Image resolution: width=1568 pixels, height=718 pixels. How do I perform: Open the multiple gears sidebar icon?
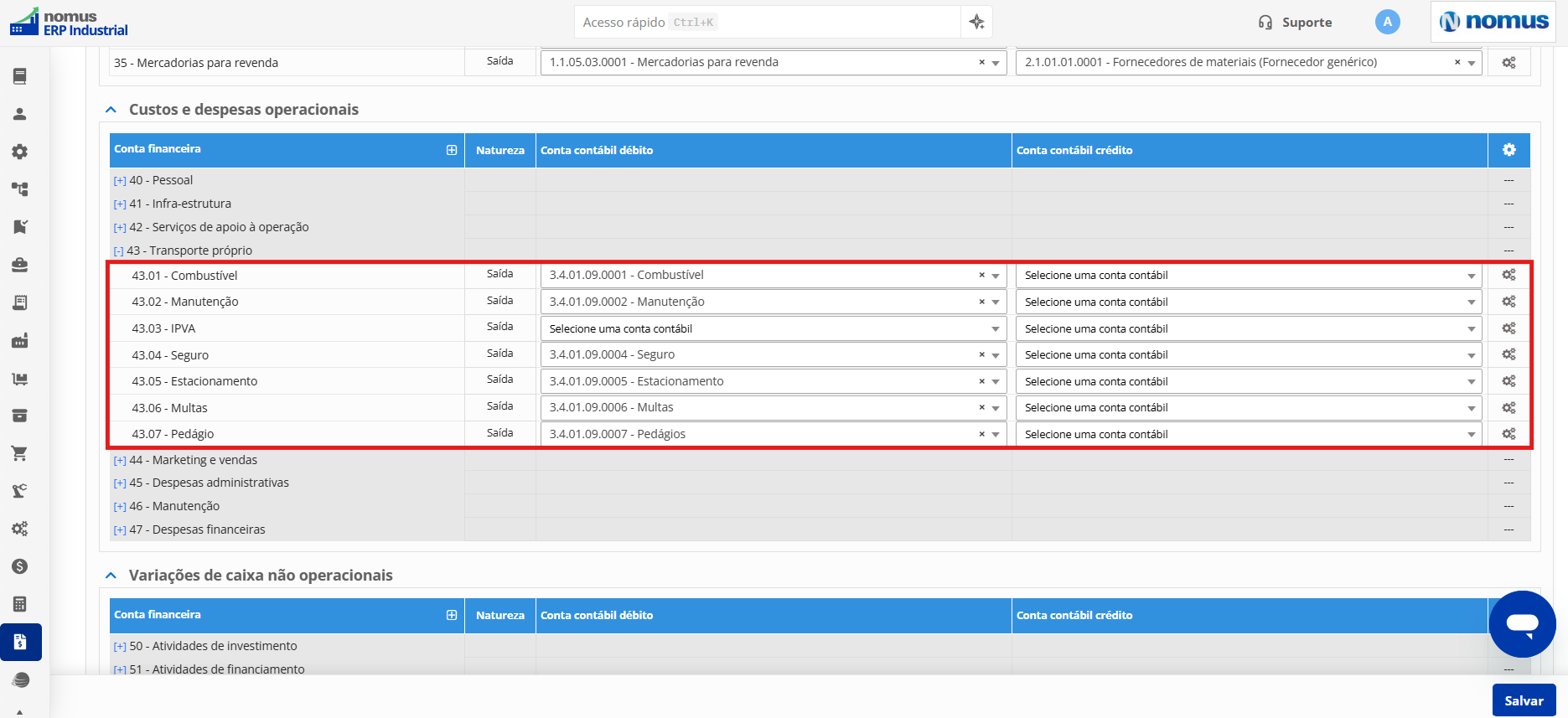[x=20, y=529]
